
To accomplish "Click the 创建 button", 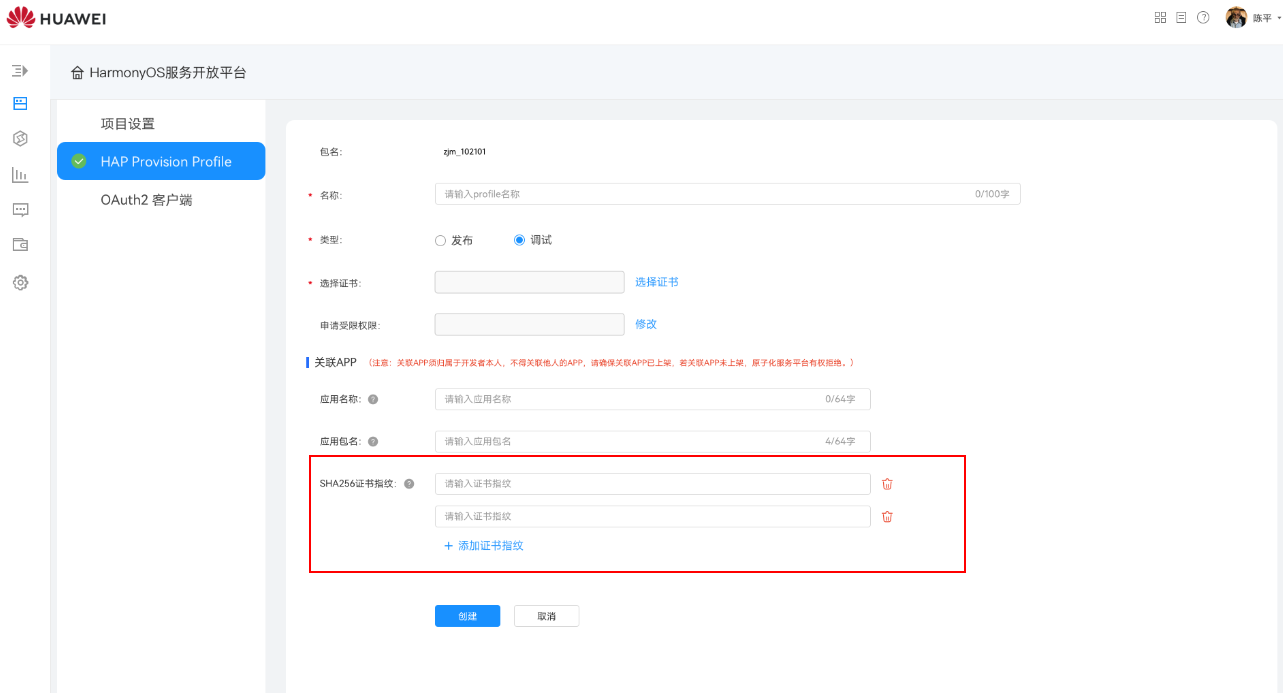I will click(x=467, y=616).
